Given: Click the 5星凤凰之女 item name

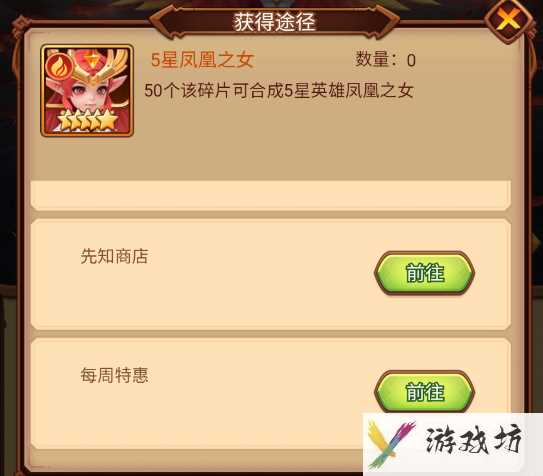Looking at the screenshot, I should tap(203, 60).
